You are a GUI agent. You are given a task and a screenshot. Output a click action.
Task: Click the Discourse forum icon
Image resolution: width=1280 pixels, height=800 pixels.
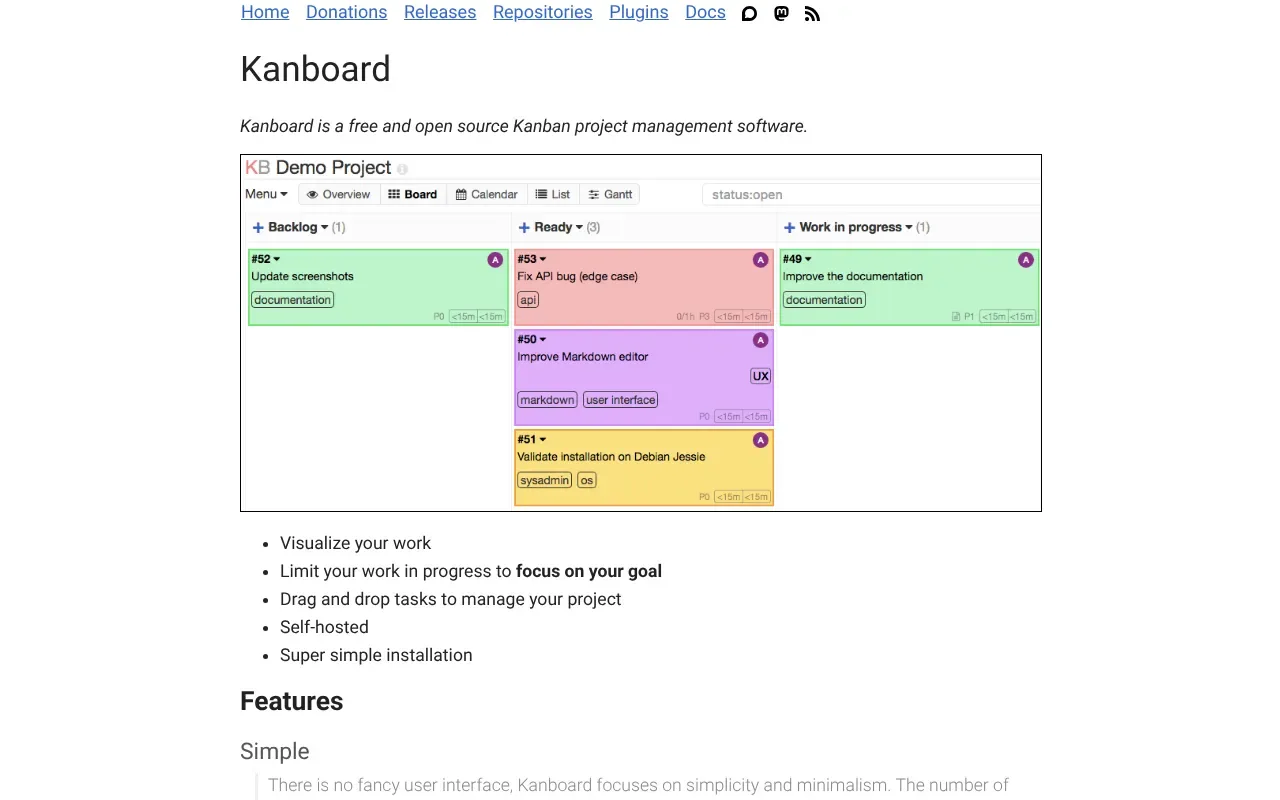tap(749, 13)
